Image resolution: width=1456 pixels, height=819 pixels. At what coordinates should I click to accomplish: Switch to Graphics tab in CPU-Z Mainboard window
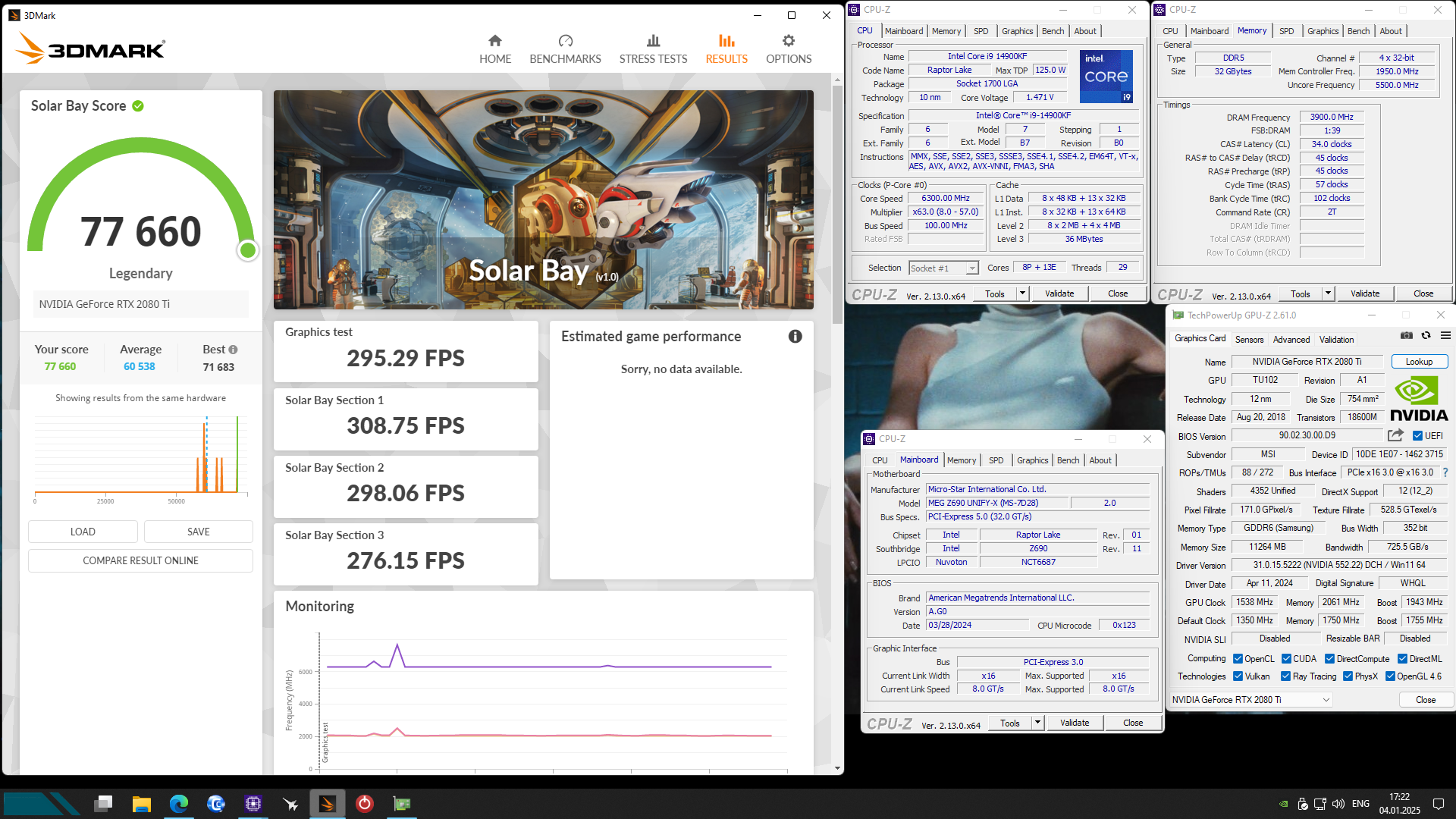[1032, 460]
